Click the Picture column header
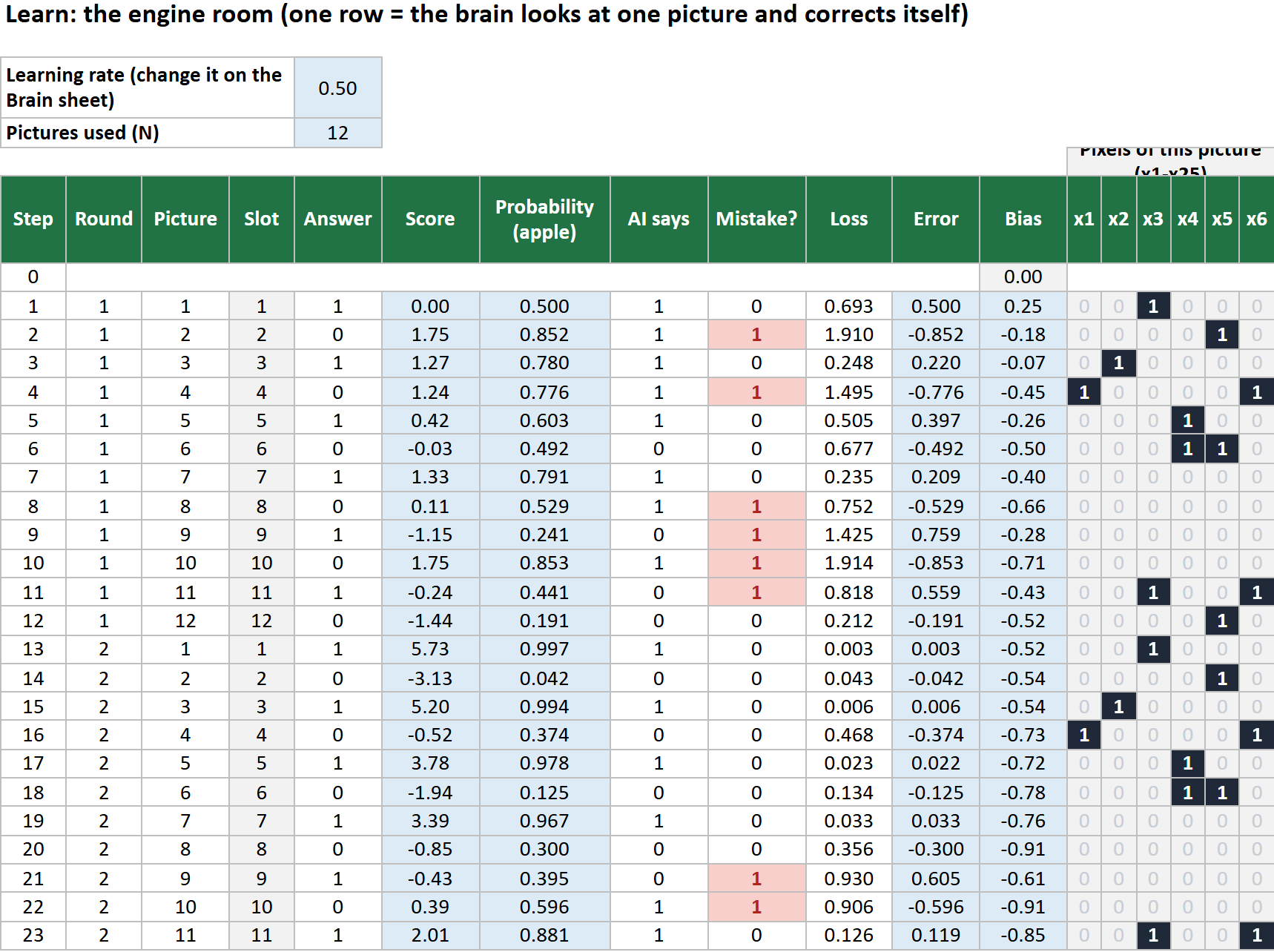The height and width of the screenshot is (952, 1274). point(185,219)
